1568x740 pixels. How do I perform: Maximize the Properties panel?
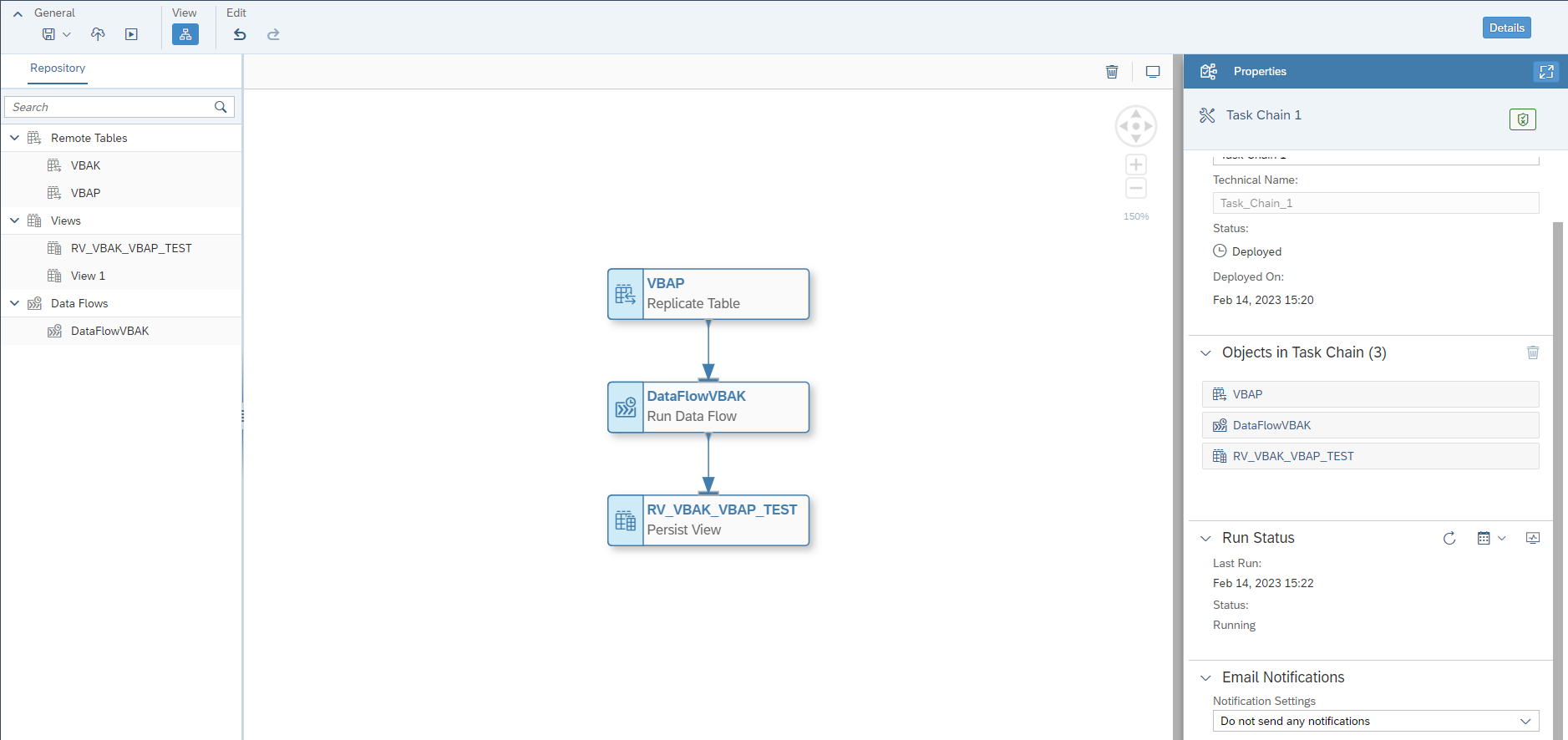(1546, 72)
